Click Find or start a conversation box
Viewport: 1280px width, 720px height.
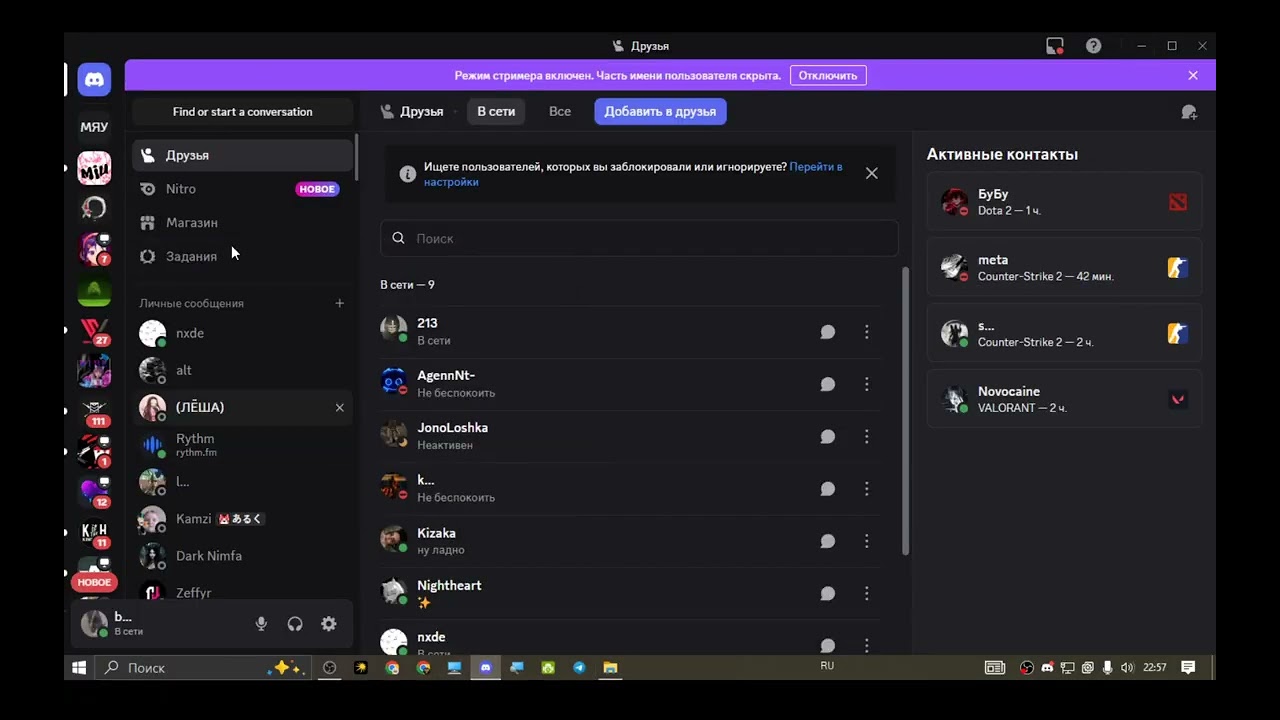pyautogui.click(x=243, y=112)
